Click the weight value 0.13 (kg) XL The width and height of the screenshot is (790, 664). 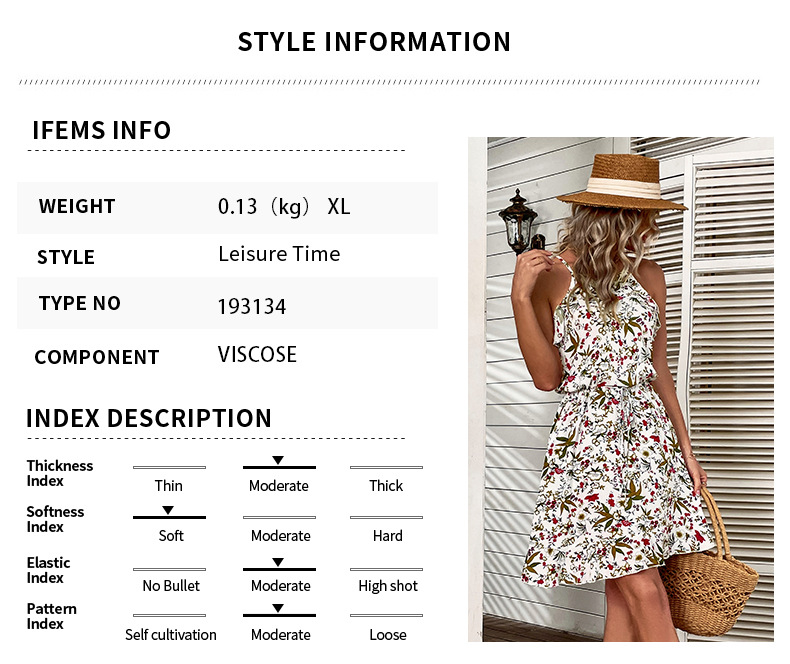(x=284, y=207)
